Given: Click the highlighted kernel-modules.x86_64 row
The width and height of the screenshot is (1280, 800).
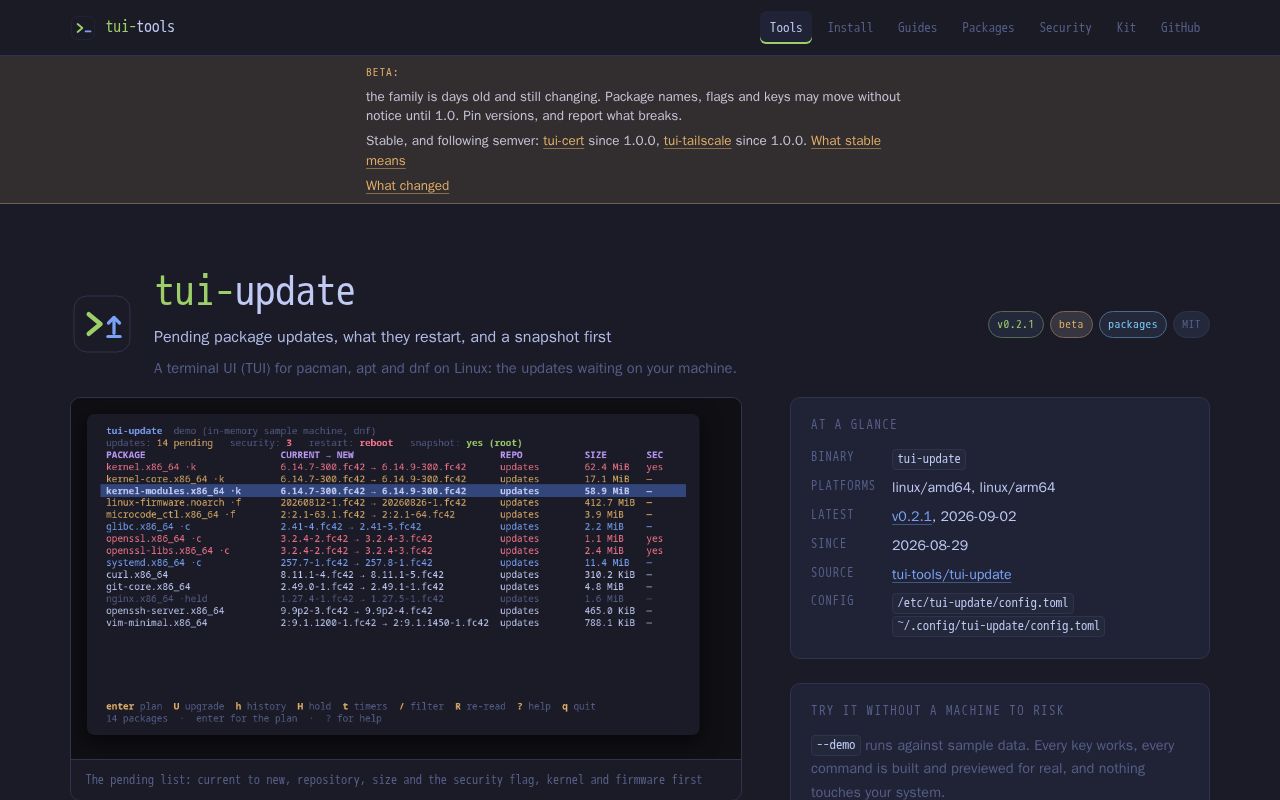Looking at the screenshot, I should [x=393, y=491].
